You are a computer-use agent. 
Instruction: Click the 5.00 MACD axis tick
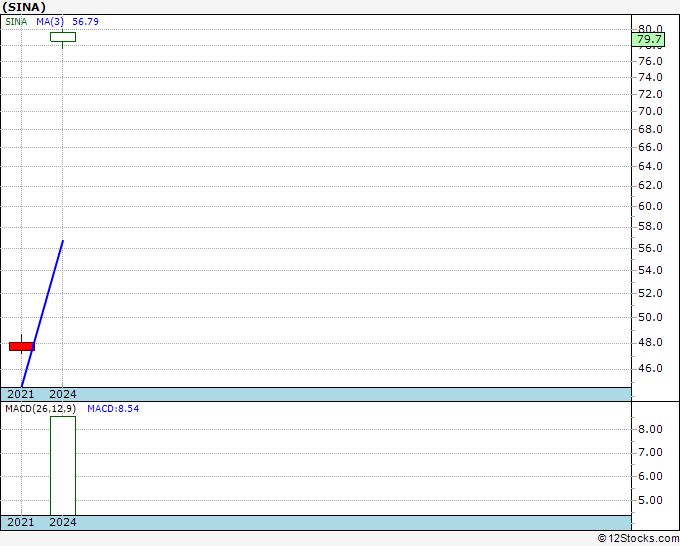click(650, 500)
